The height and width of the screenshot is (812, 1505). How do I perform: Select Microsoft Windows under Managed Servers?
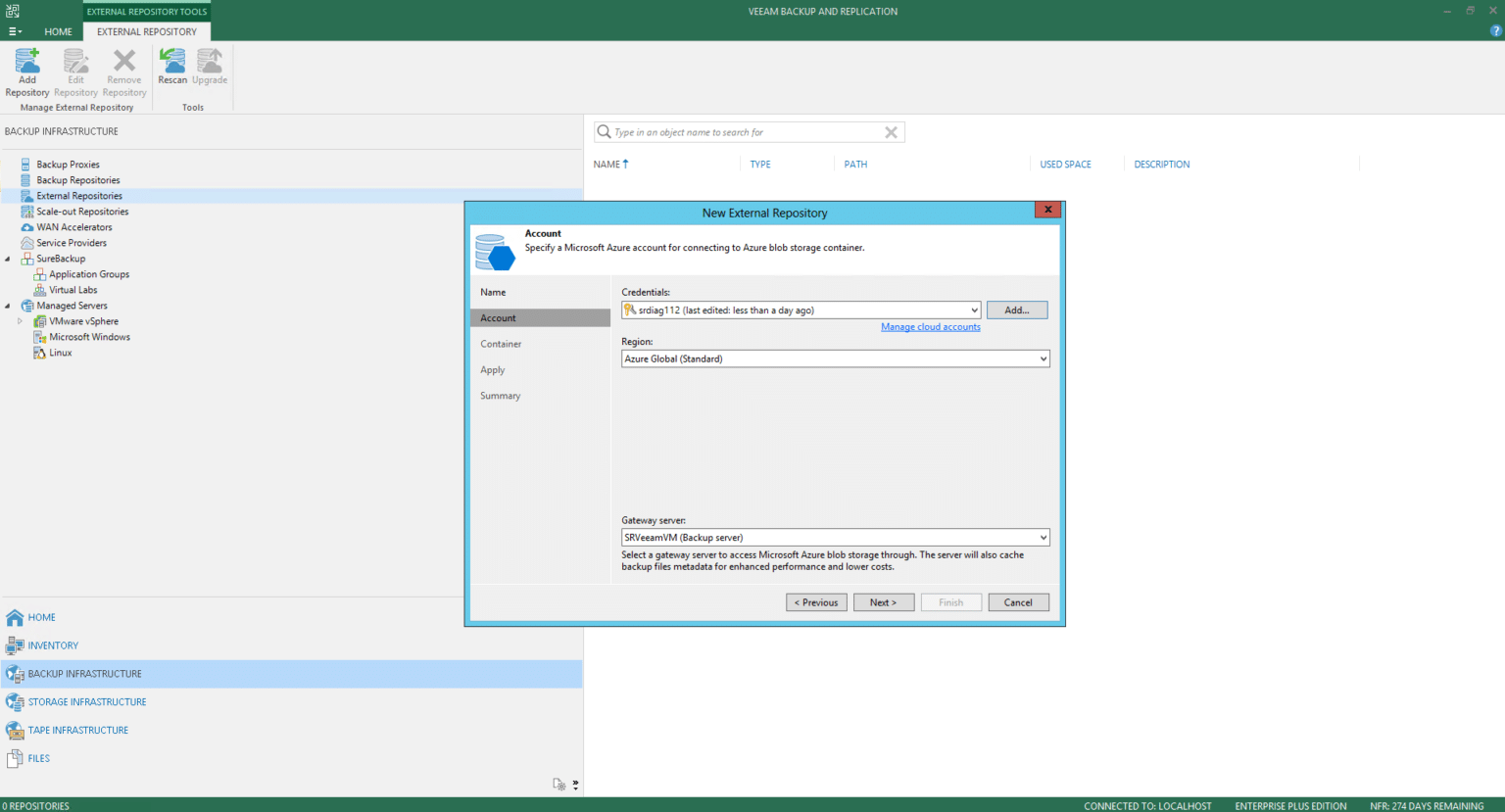point(89,337)
